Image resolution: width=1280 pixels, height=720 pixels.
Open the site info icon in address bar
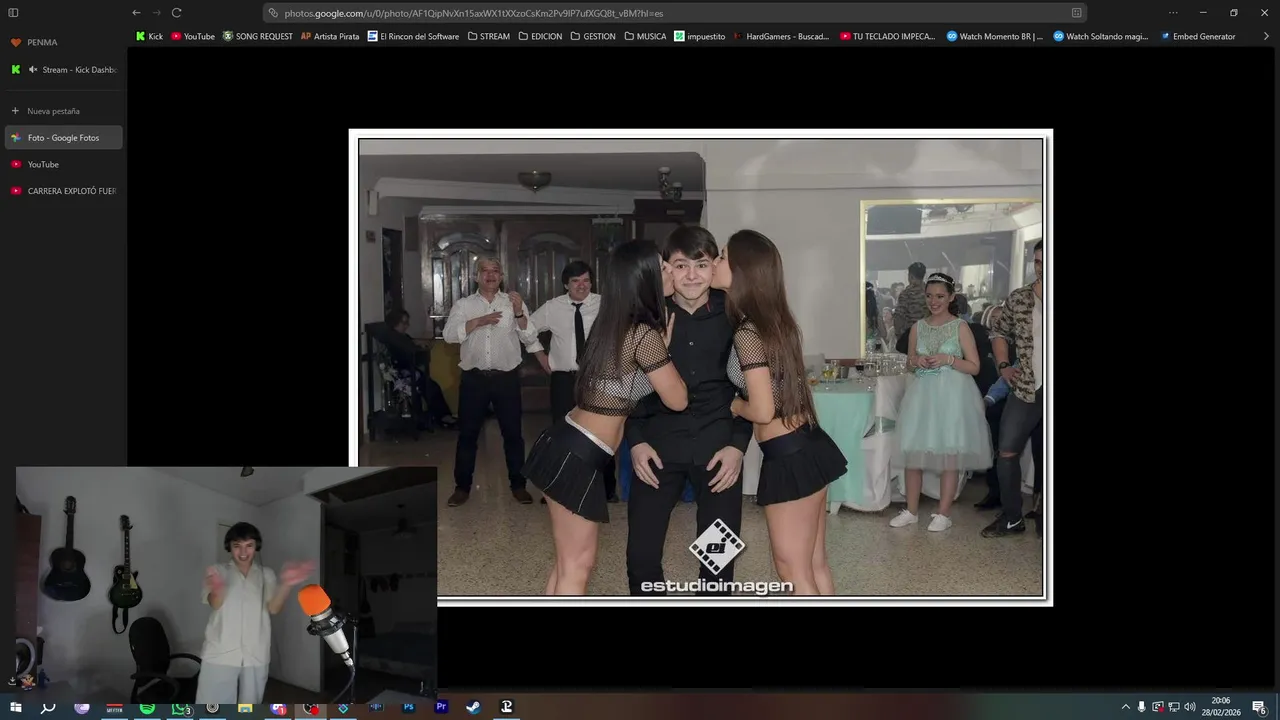pyautogui.click(x=273, y=13)
